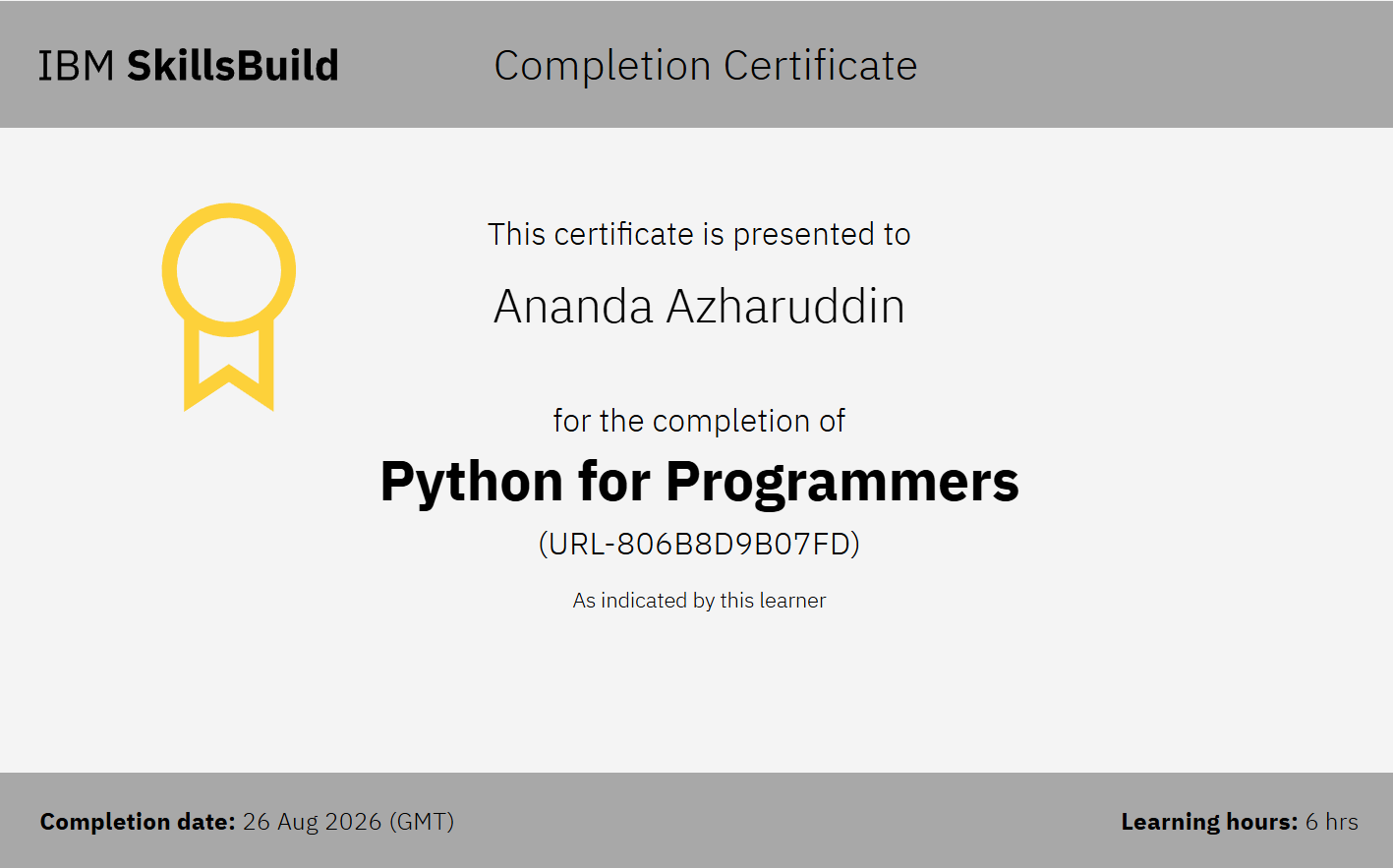Select the Completion Certificate heading
Screen dimensions: 1393x868
point(705,66)
